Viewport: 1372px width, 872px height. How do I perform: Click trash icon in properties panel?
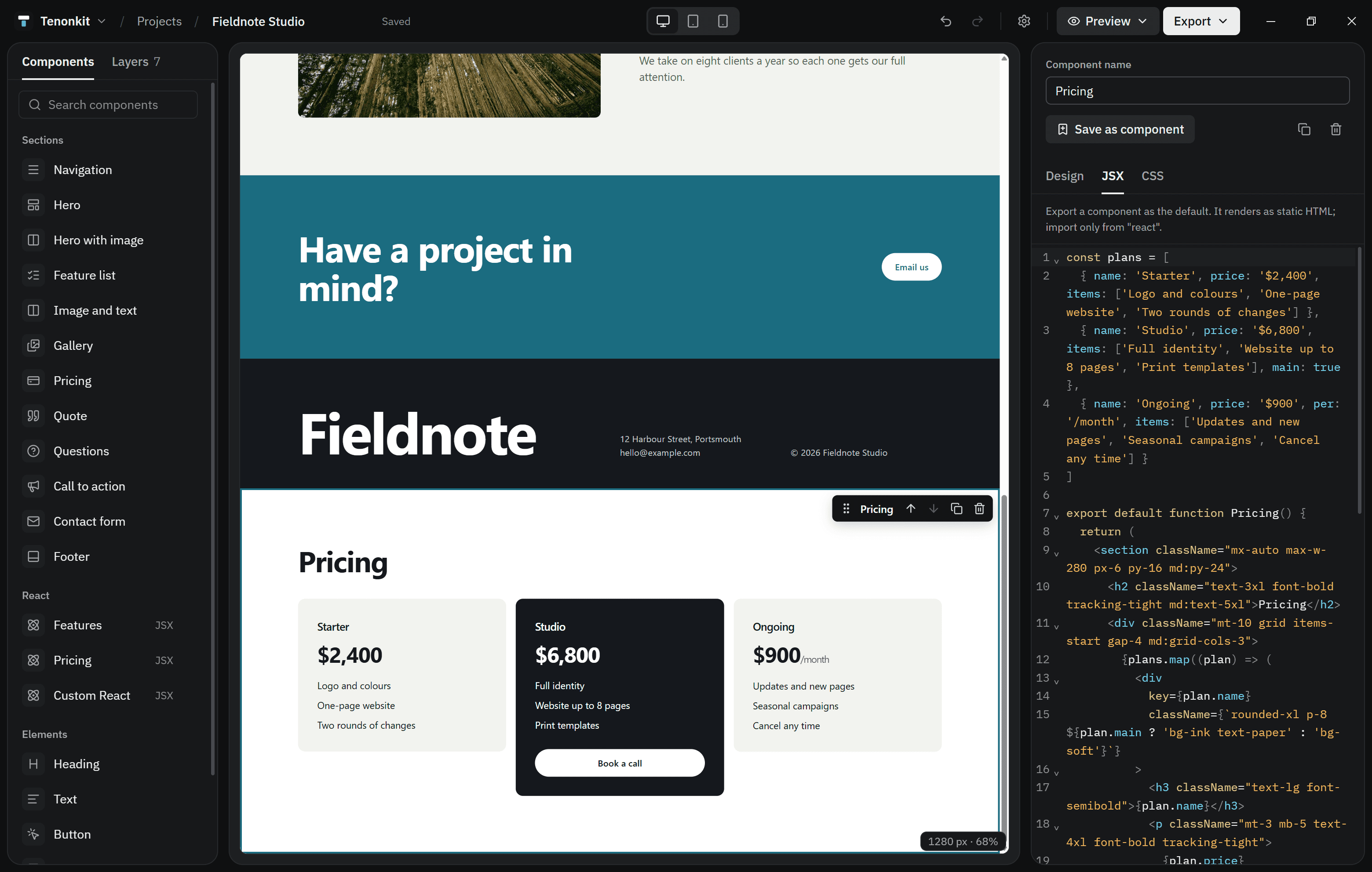(x=1336, y=129)
